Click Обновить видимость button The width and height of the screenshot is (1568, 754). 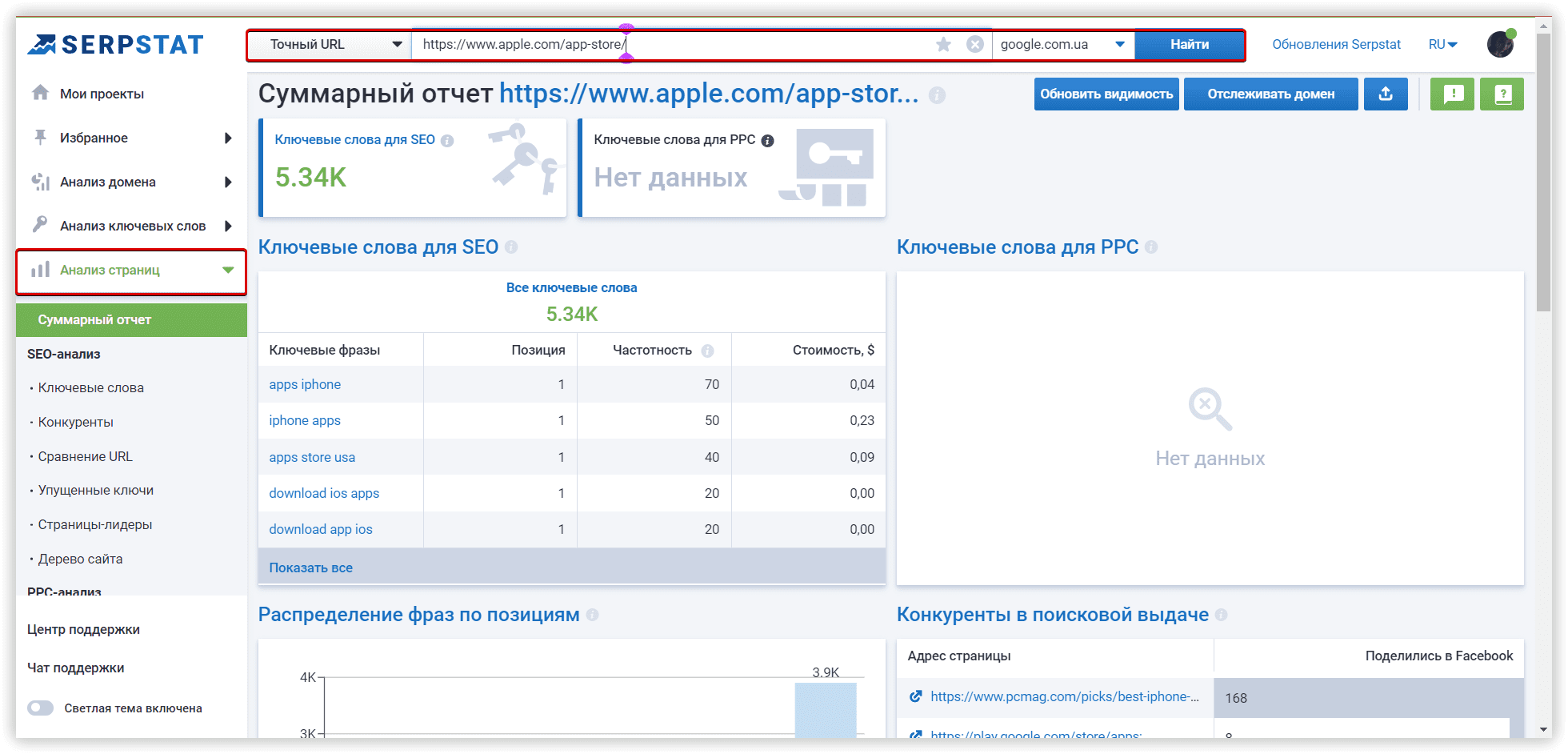tap(1106, 94)
